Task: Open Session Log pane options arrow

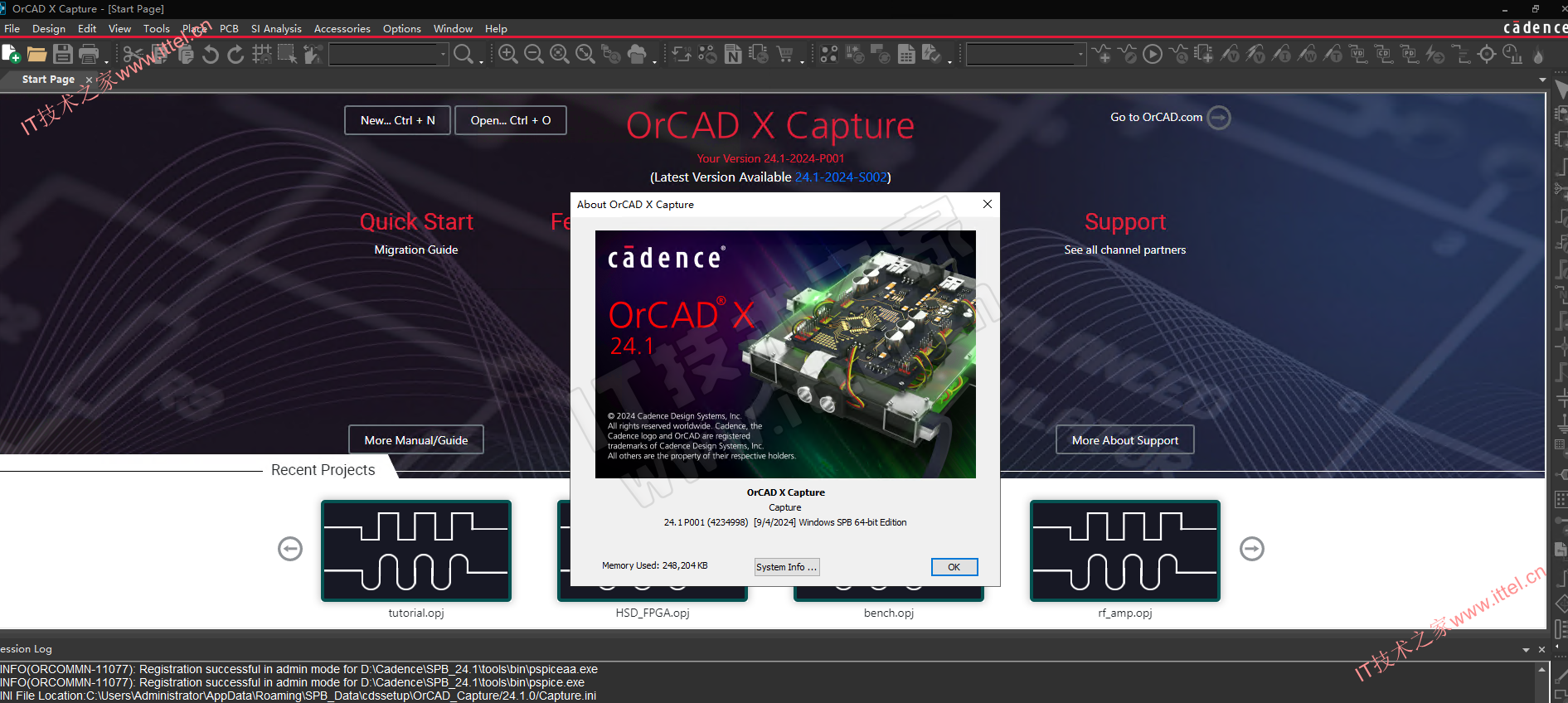Action: 1527,650
